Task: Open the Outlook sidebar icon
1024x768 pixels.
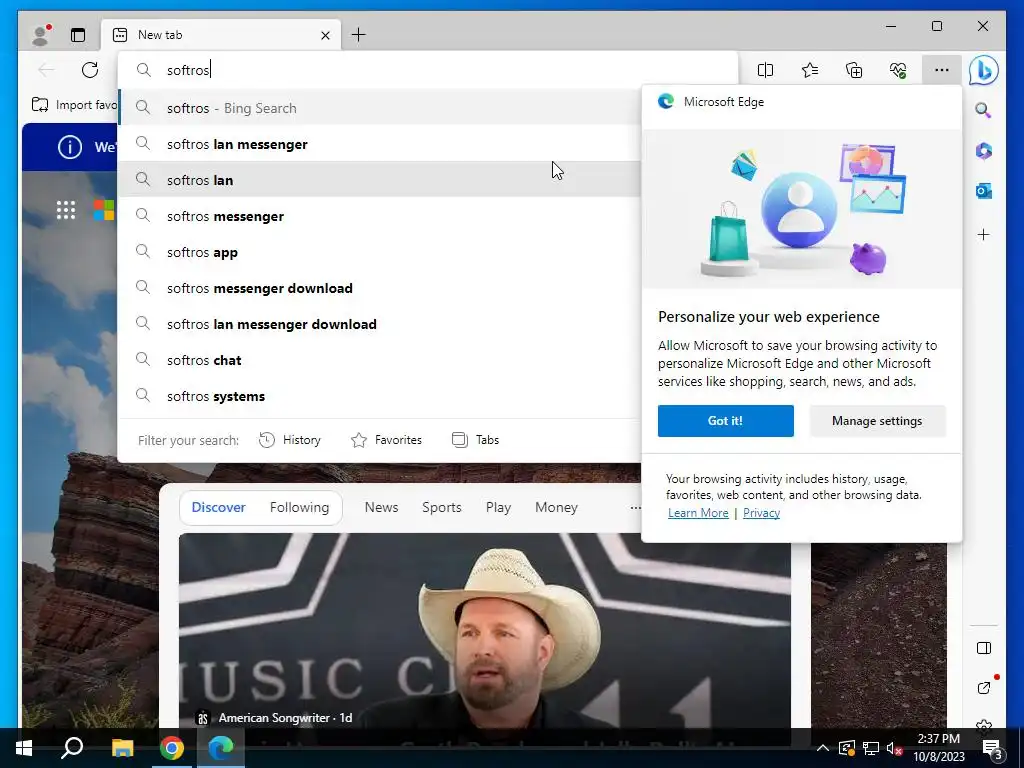Action: [x=984, y=191]
